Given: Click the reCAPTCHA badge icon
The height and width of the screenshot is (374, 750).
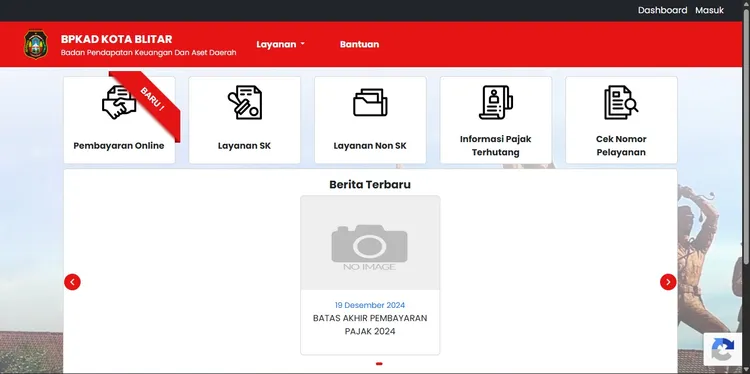Looking at the screenshot, I should click(723, 350).
